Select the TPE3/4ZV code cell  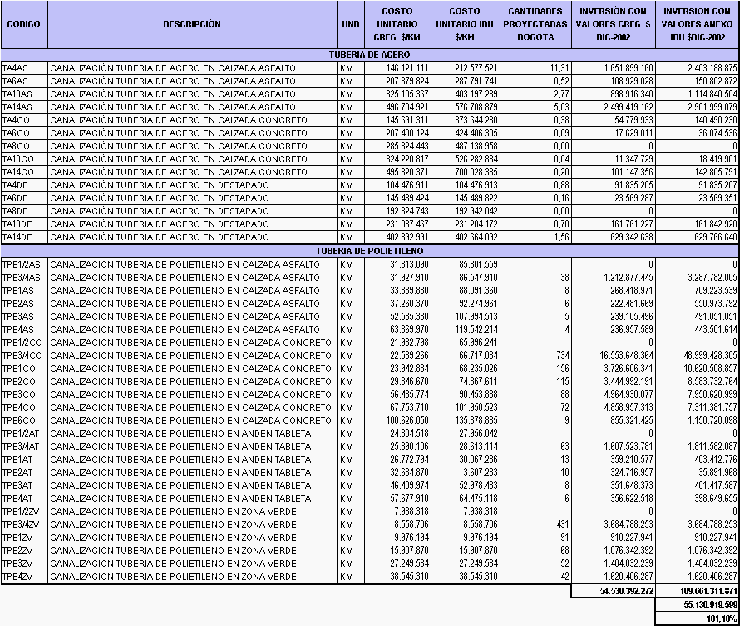pyautogui.click(x=23, y=523)
